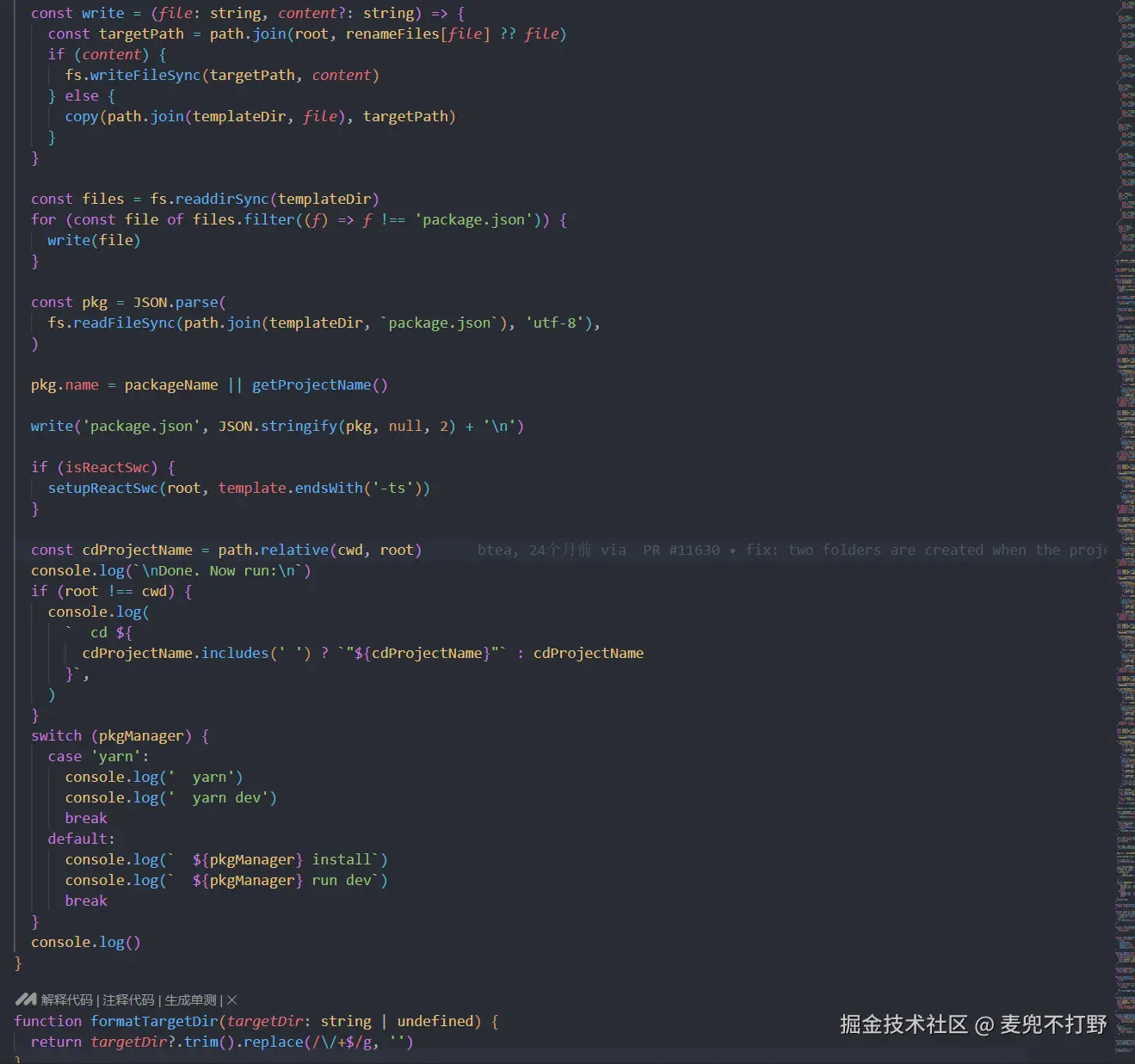Screen dimensions: 1135x1064
Task: Click the 'utf-8' string literal
Action: coord(559,323)
